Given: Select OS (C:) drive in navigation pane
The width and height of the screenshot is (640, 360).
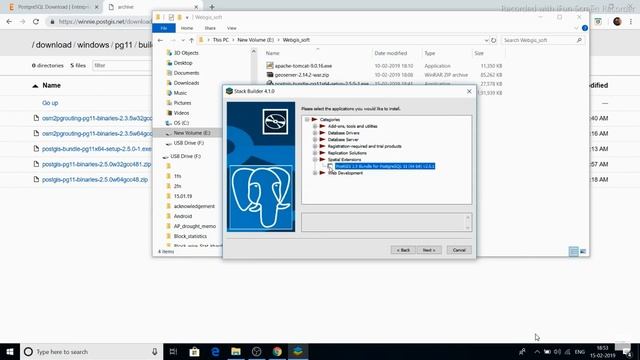Looking at the screenshot, I should [181, 123].
